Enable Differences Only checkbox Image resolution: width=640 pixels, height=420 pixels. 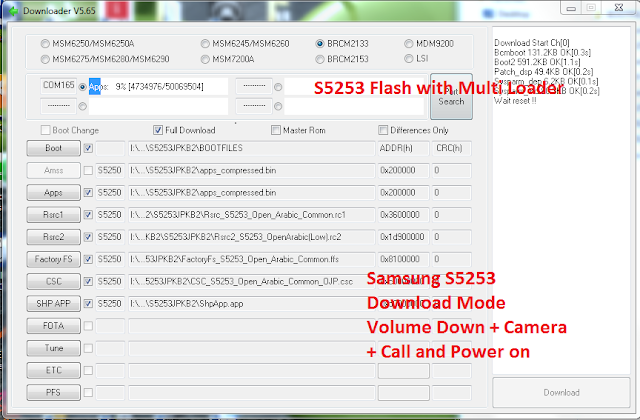tap(383, 130)
